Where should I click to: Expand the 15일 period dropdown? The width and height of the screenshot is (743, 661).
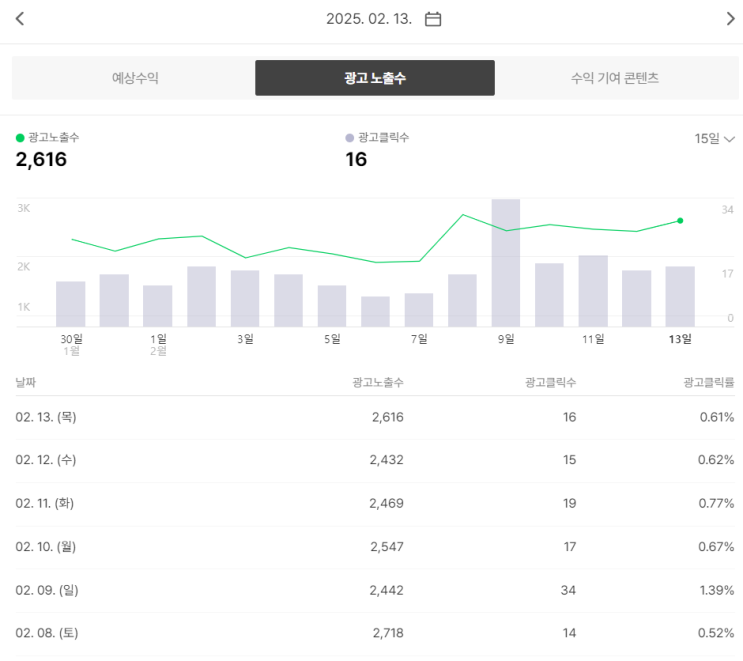pyautogui.click(x=714, y=139)
